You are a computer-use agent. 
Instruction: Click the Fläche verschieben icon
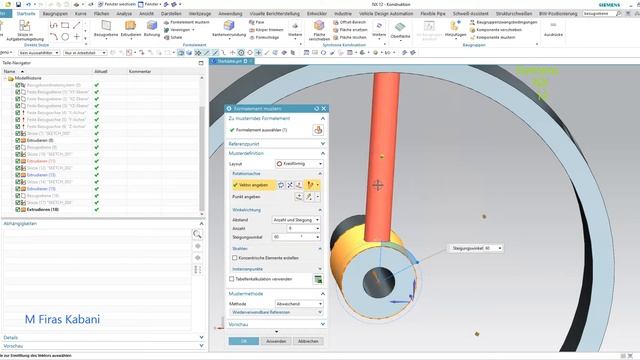point(319,26)
